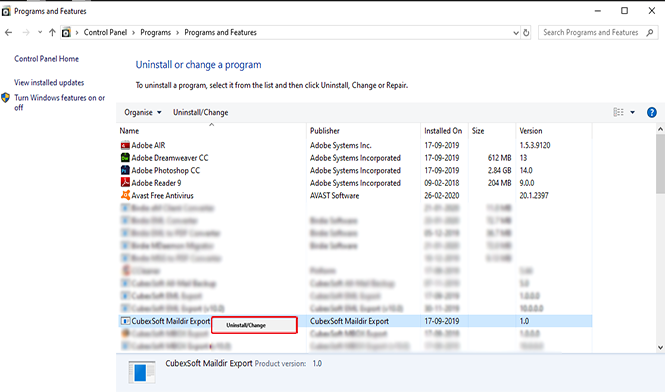The height and width of the screenshot is (392, 665).
Task: Click the Adobe Reader 9 icon
Action: coord(125,183)
